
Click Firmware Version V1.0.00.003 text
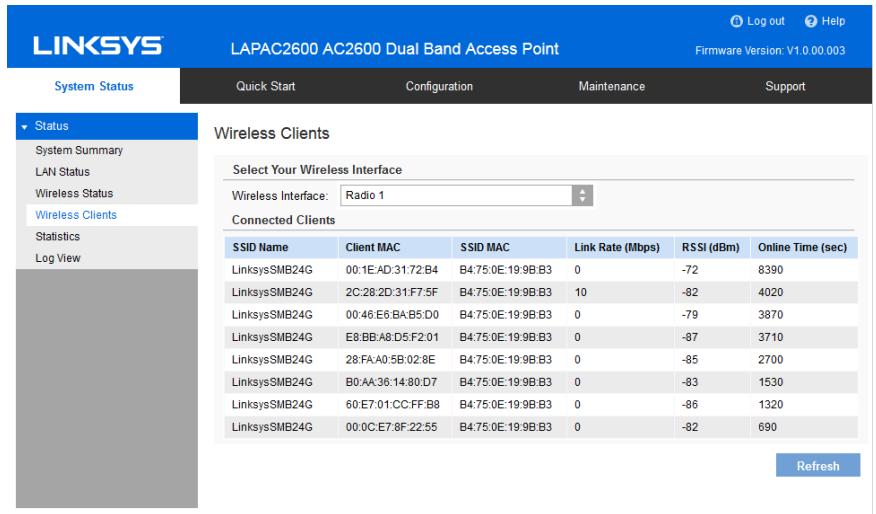click(x=770, y=51)
